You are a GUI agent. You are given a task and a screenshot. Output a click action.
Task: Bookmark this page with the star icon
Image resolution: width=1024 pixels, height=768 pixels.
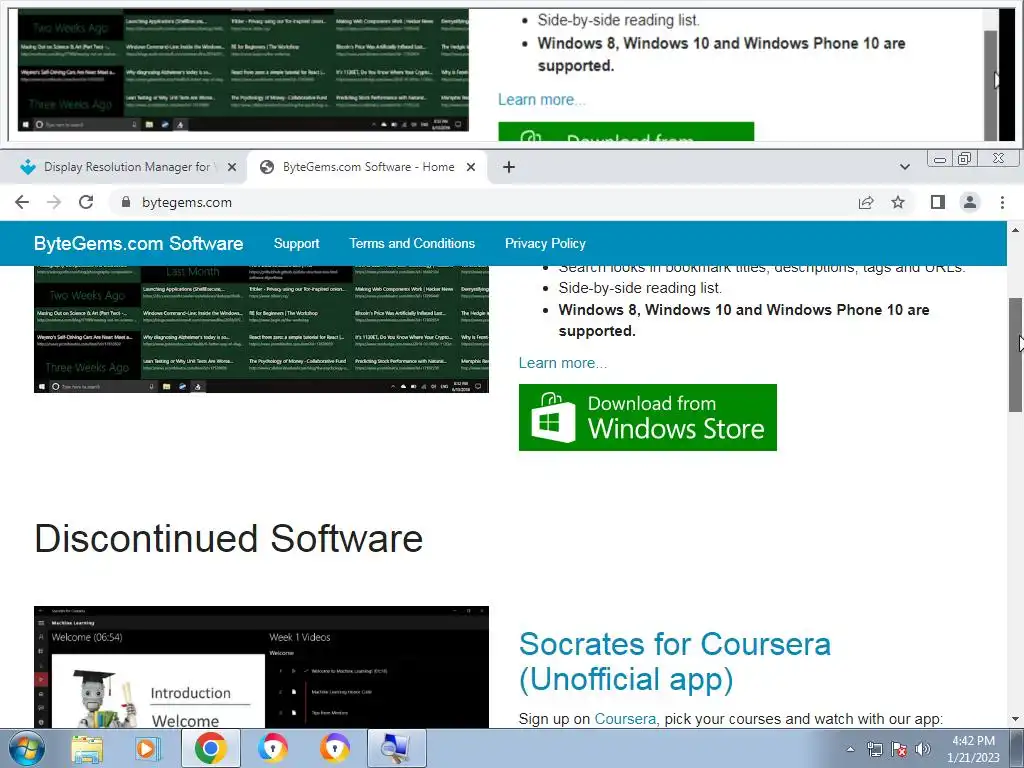point(898,202)
